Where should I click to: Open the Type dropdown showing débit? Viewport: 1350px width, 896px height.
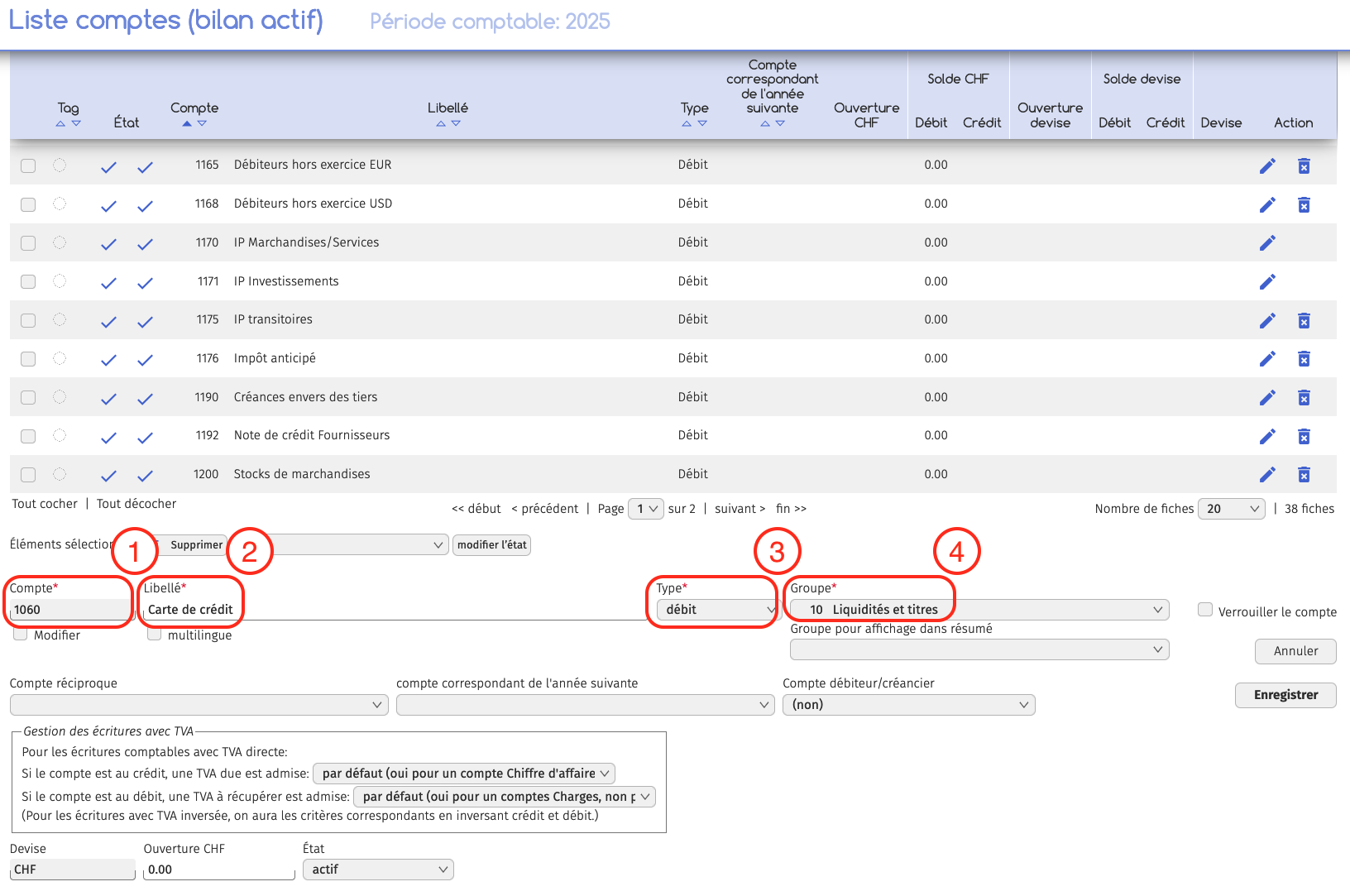tap(716, 610)
